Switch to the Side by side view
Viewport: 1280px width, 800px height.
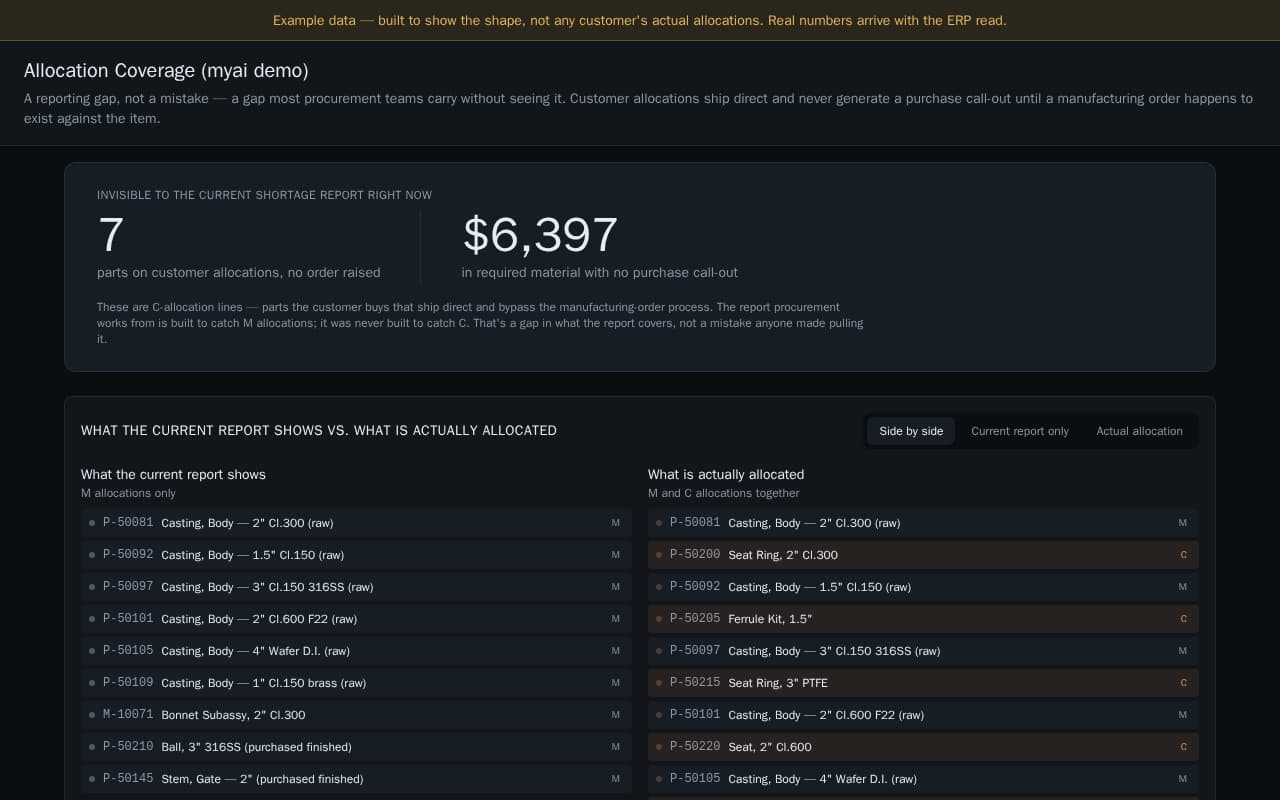[911, 431]
